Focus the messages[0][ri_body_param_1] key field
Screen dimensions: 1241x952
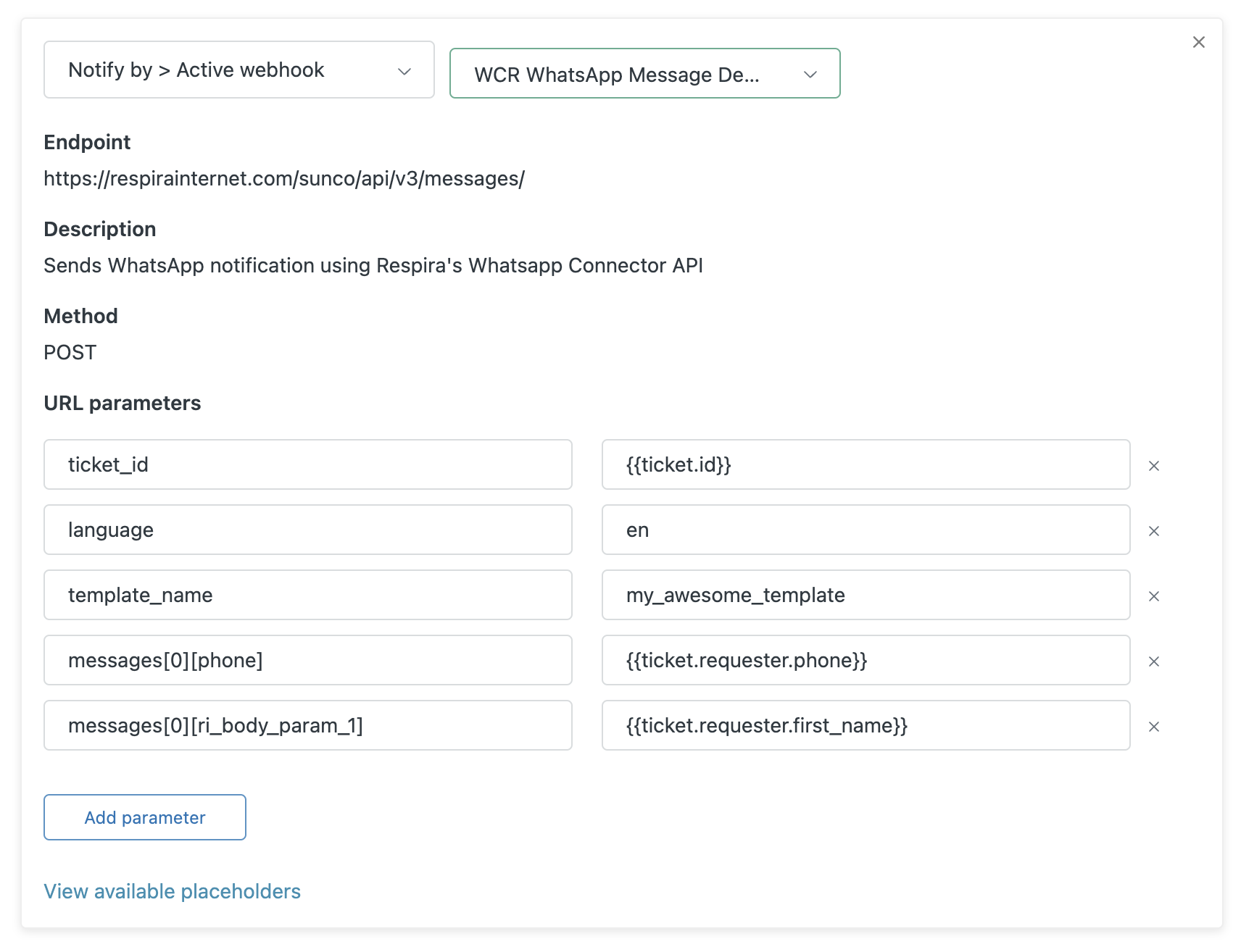click(x=307, y=725)
